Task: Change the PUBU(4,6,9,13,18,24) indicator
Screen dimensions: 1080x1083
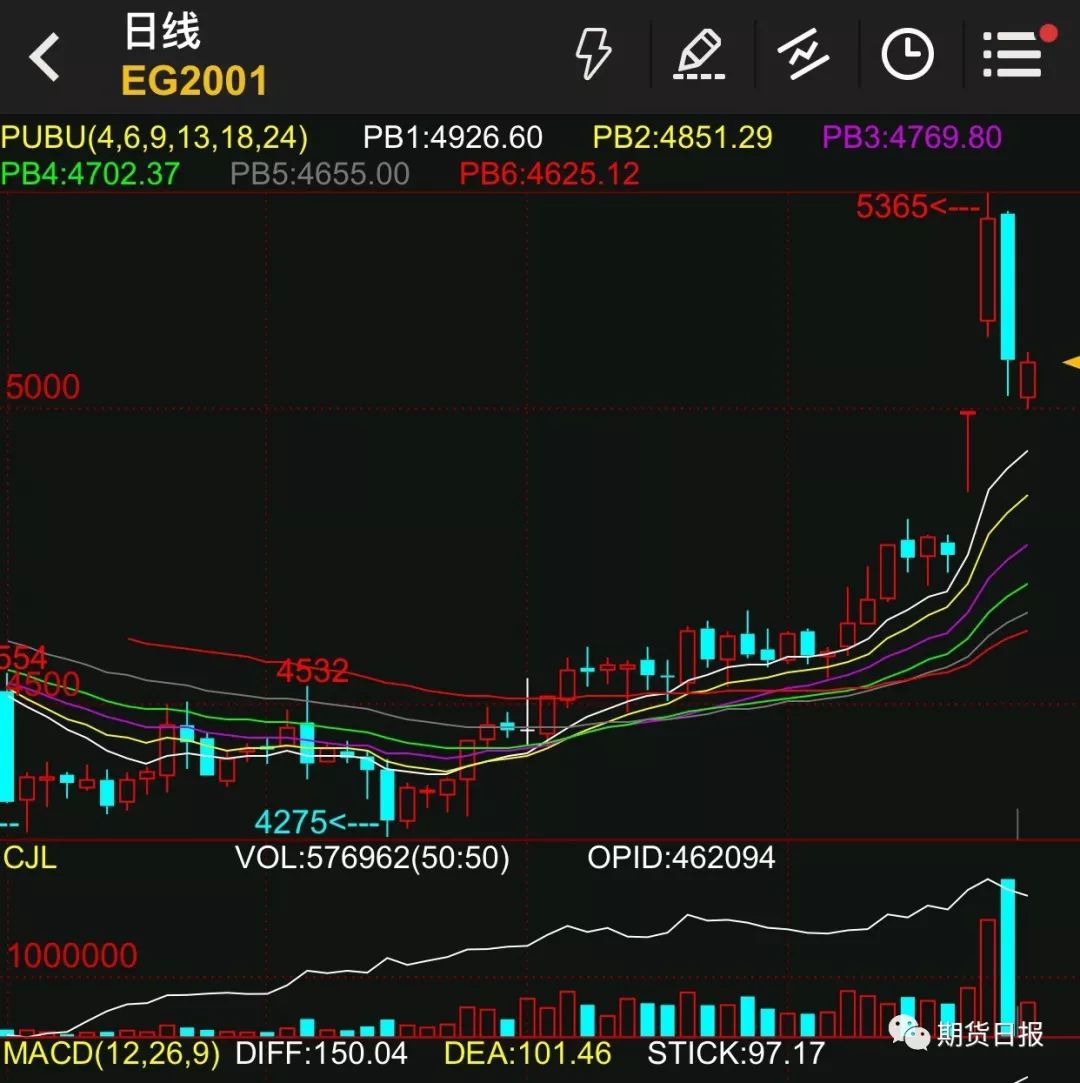Action: tap(155, 137)
